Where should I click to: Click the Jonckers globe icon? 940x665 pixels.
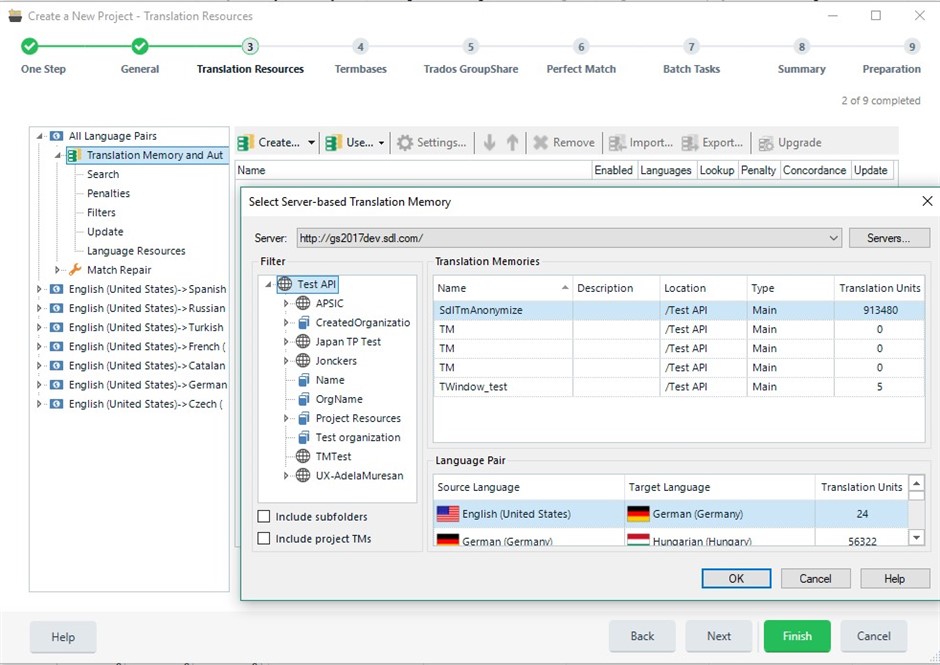click(303, 360)
